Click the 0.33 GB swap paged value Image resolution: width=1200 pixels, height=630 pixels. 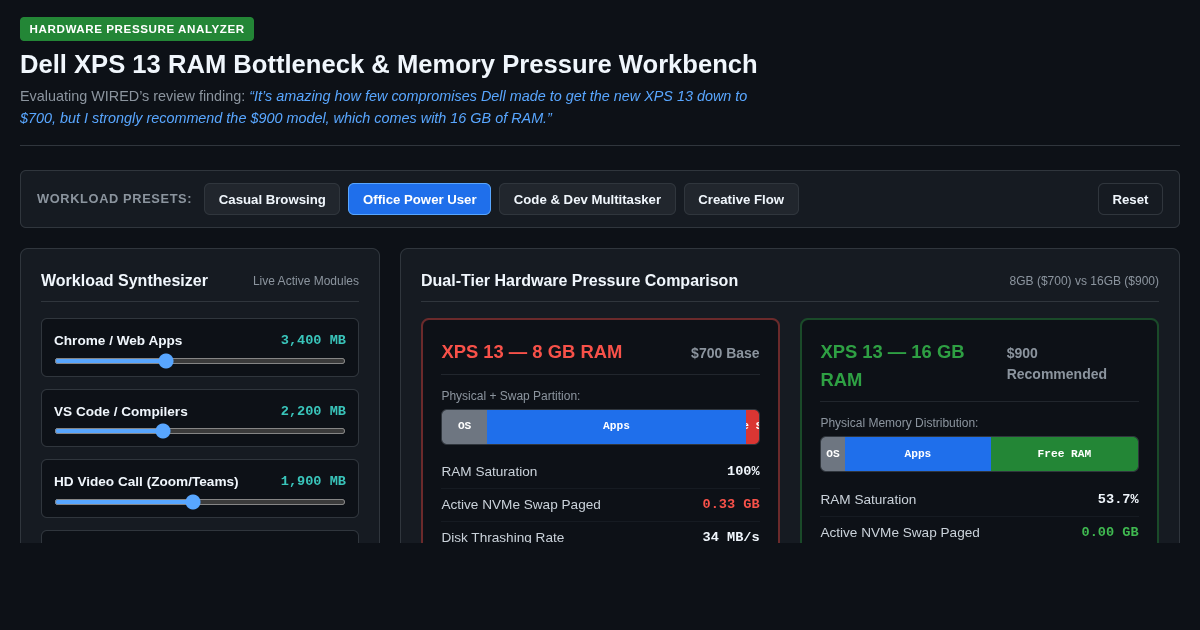(x=731, y=504)
